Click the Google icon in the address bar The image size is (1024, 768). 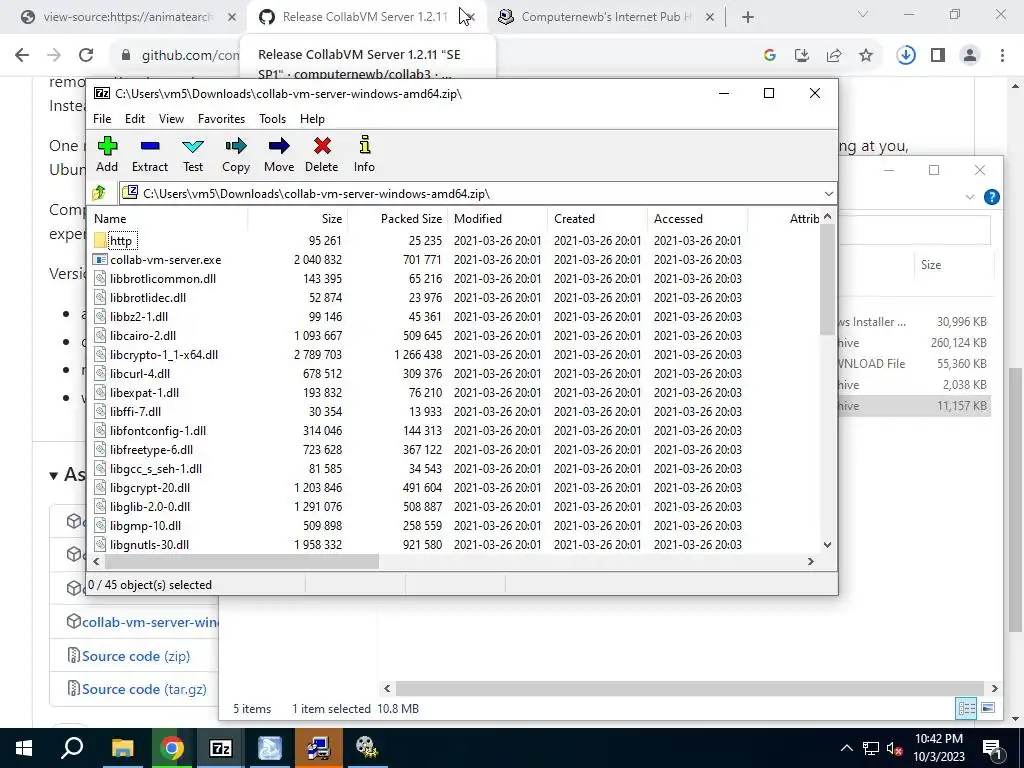tap(770, 56)
